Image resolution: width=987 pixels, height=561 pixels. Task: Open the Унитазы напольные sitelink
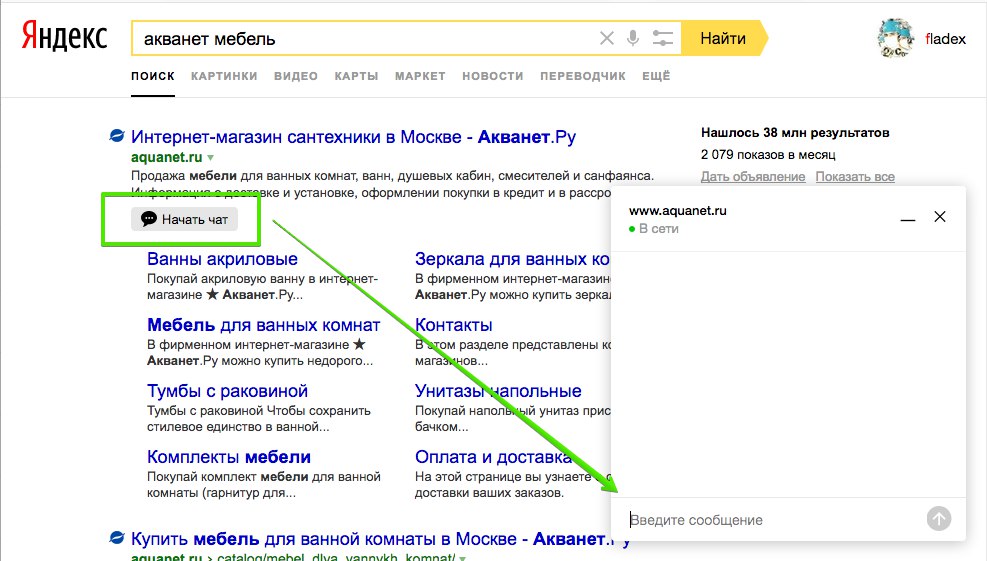[498, 391]
